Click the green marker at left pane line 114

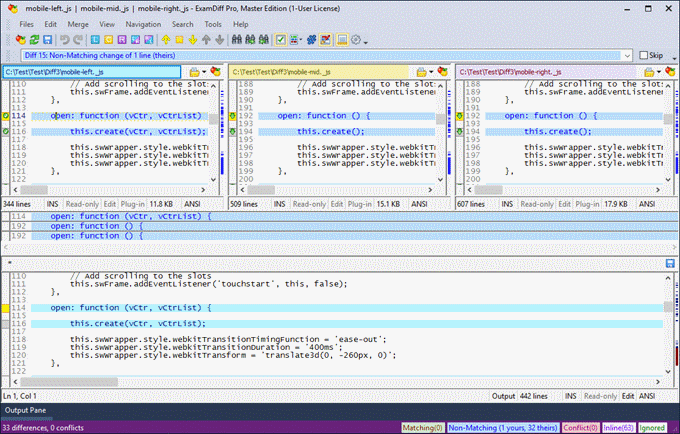(5, 116)
